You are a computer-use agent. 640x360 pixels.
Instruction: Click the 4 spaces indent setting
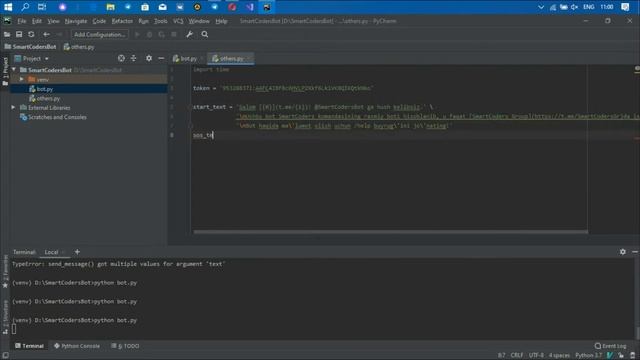point(559,356)
